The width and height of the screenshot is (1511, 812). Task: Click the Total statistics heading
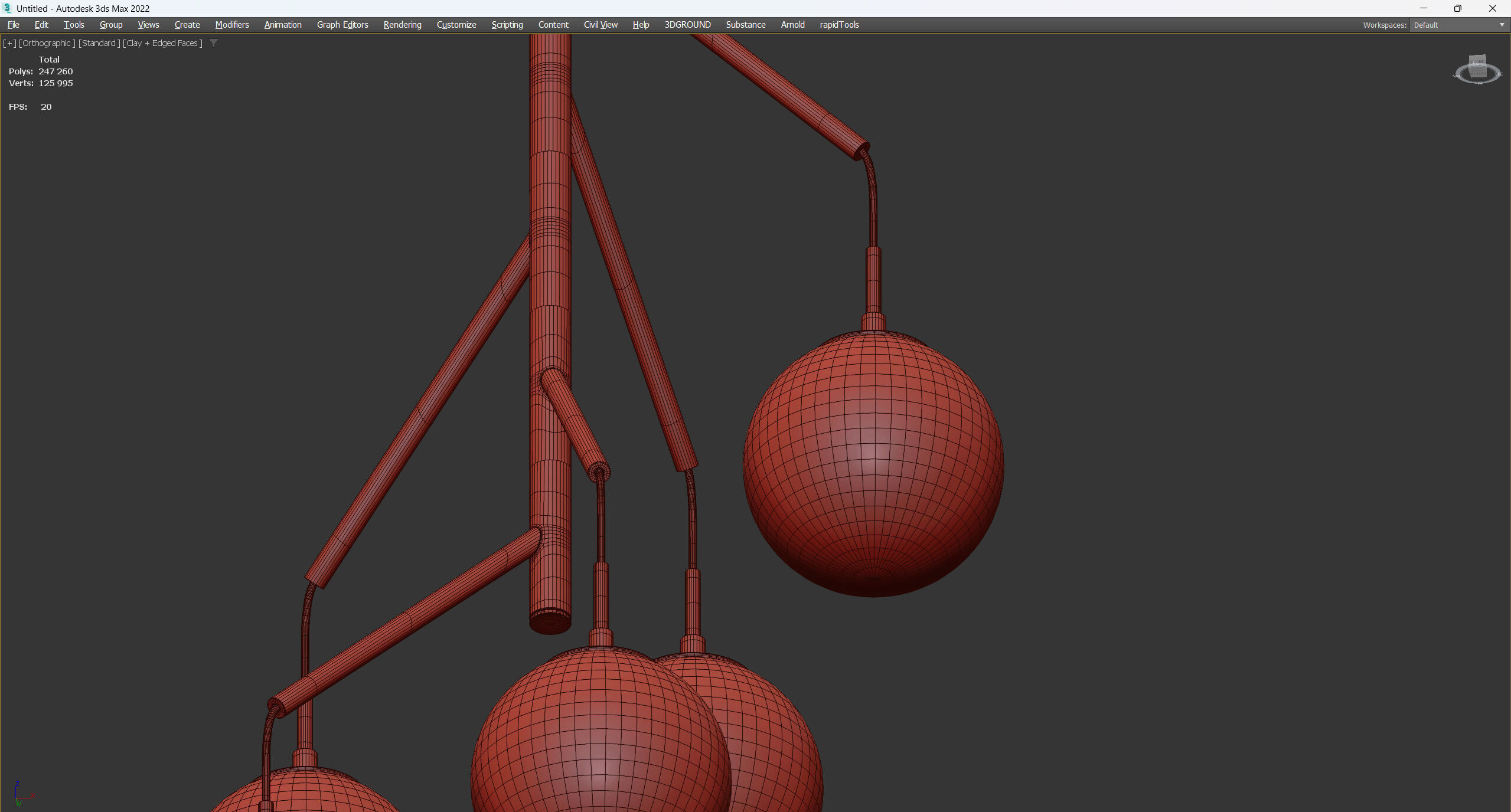pos(49,60)
